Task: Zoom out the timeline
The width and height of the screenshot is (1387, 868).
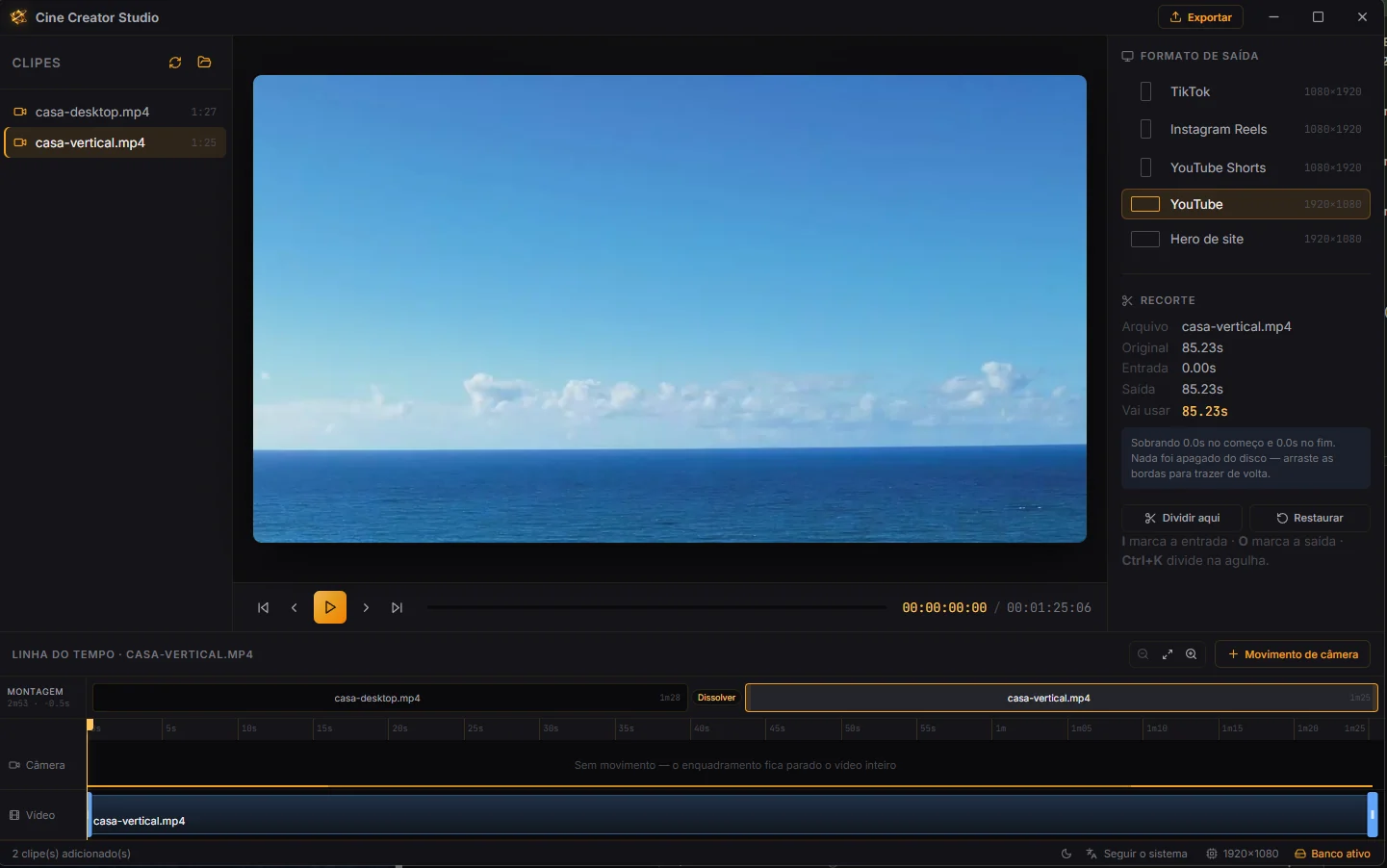Action: pyautogui.click(x=1143, y=654)
